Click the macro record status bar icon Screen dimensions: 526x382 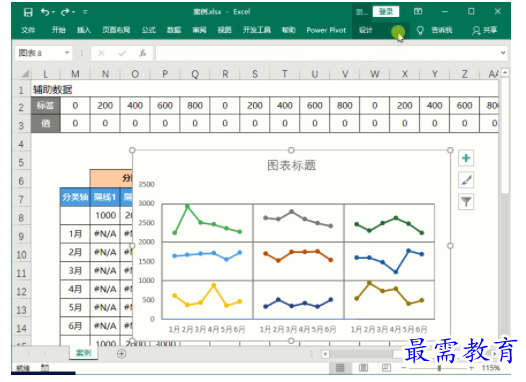pyautogui.click(x=45, y=368)
